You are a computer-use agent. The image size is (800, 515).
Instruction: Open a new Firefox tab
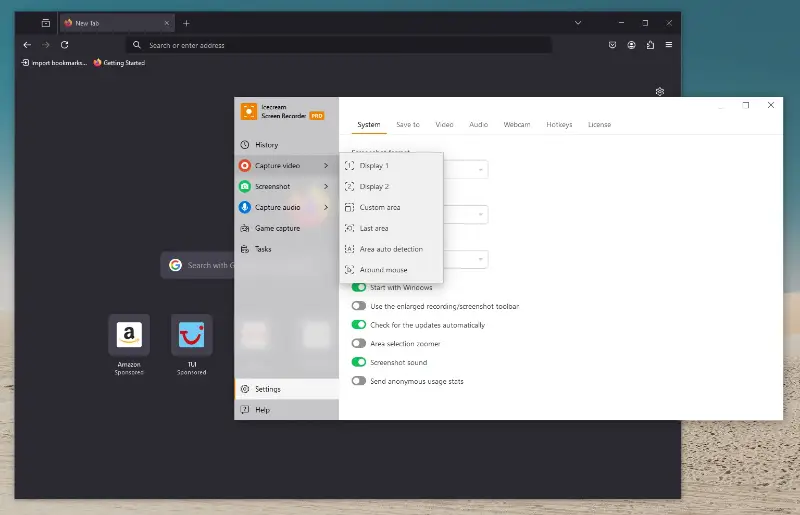186,23
